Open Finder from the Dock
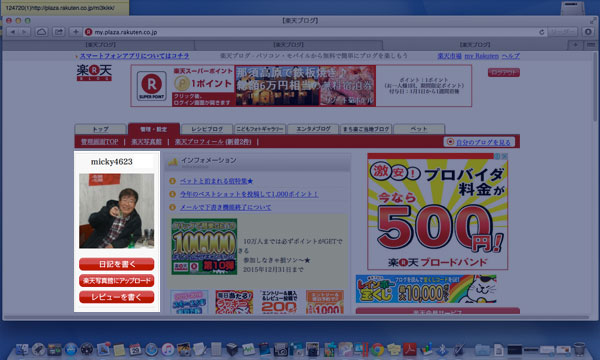Screen dimensions: 600x360 point(22,349)
